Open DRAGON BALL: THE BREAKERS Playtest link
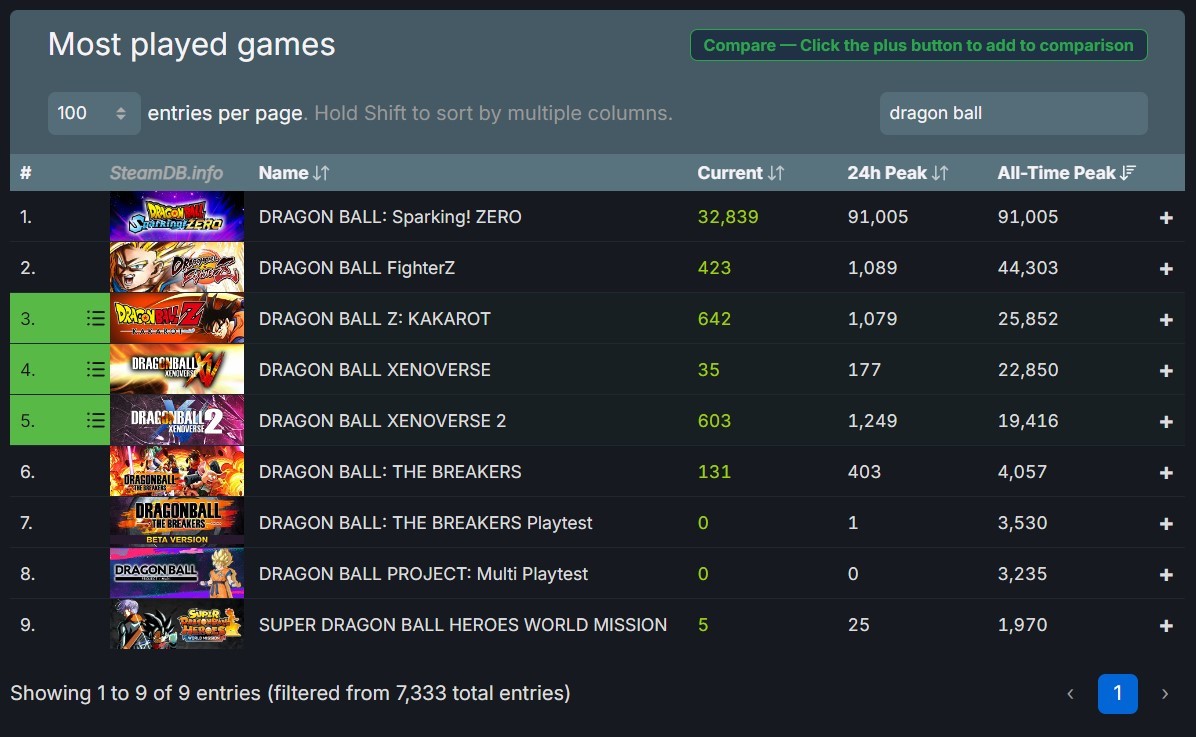The width and height of the screenshot is (1196, 737). point(425,523)
